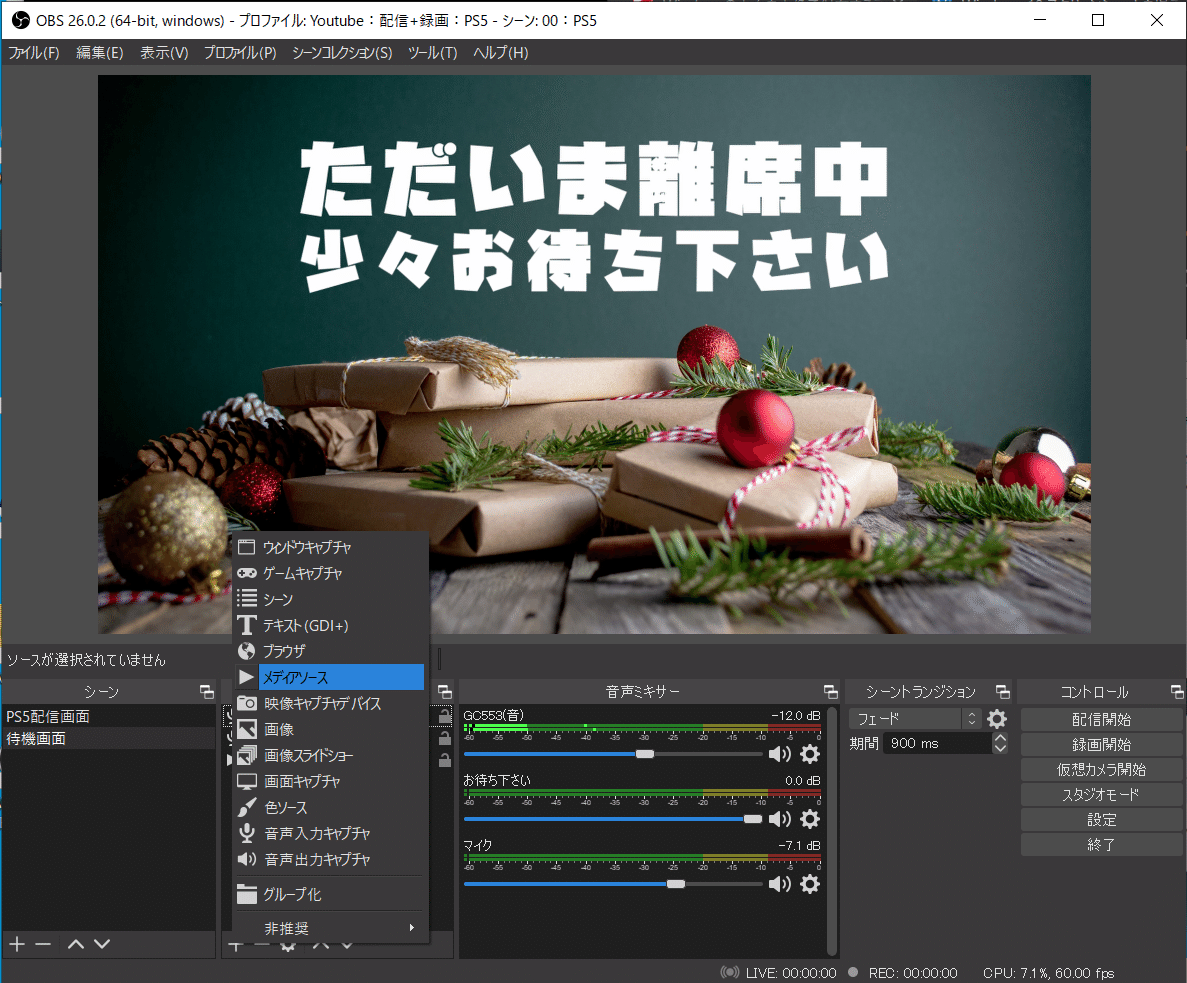
Task: Click the highlighted Media Source (メディアソース) entry
Action: (330, 677)
